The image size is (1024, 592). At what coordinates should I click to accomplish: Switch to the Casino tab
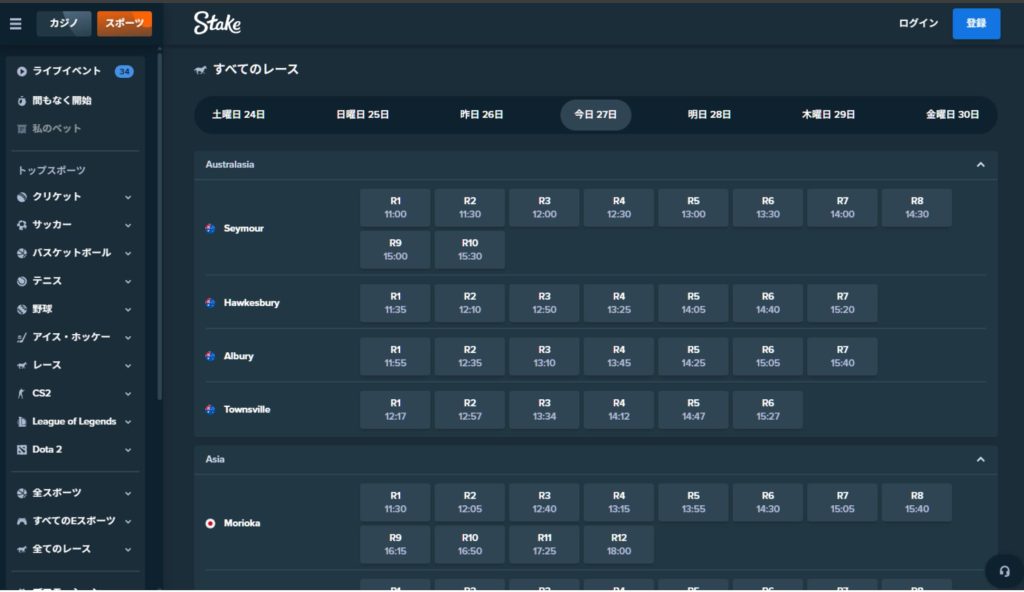click(64, 23)
